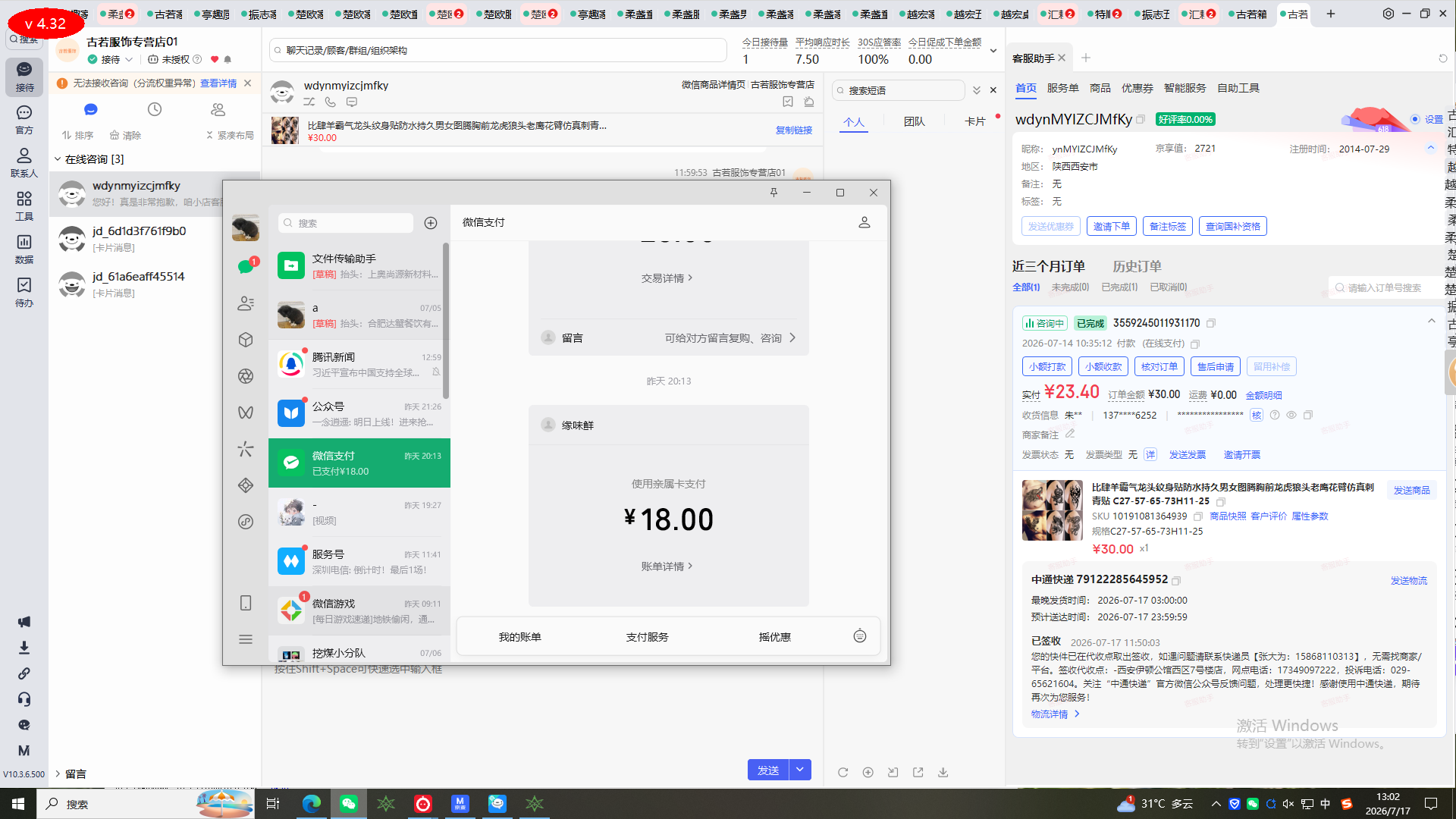Click the 搜索短语 phrase search field
The height and width of the screenshot is (819, 1456).
coord(899,90)
